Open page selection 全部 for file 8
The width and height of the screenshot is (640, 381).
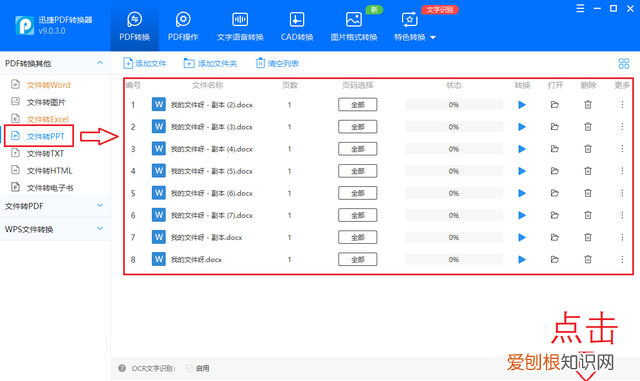358,259
